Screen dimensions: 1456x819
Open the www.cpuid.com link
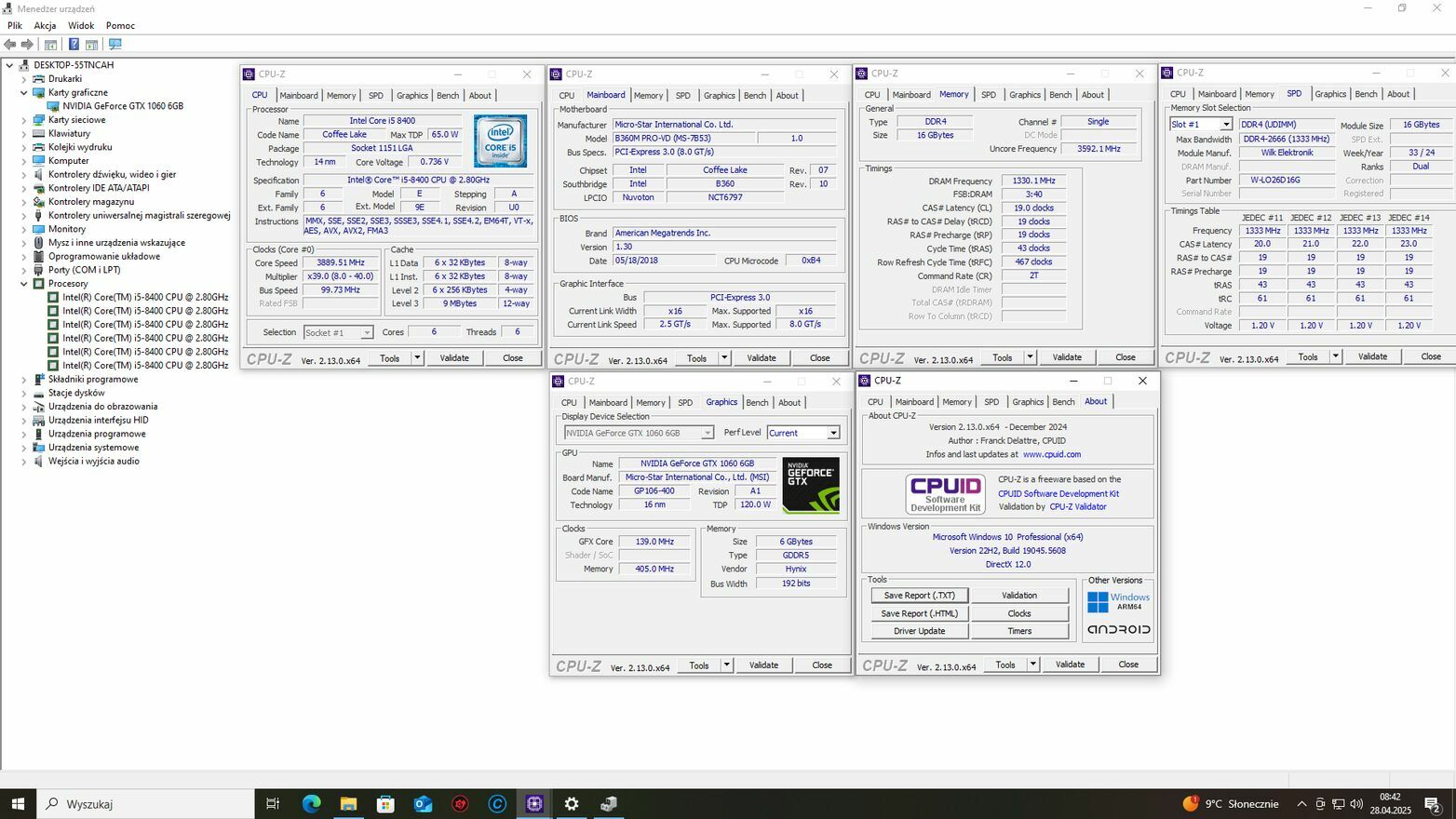pos(1051,454)
